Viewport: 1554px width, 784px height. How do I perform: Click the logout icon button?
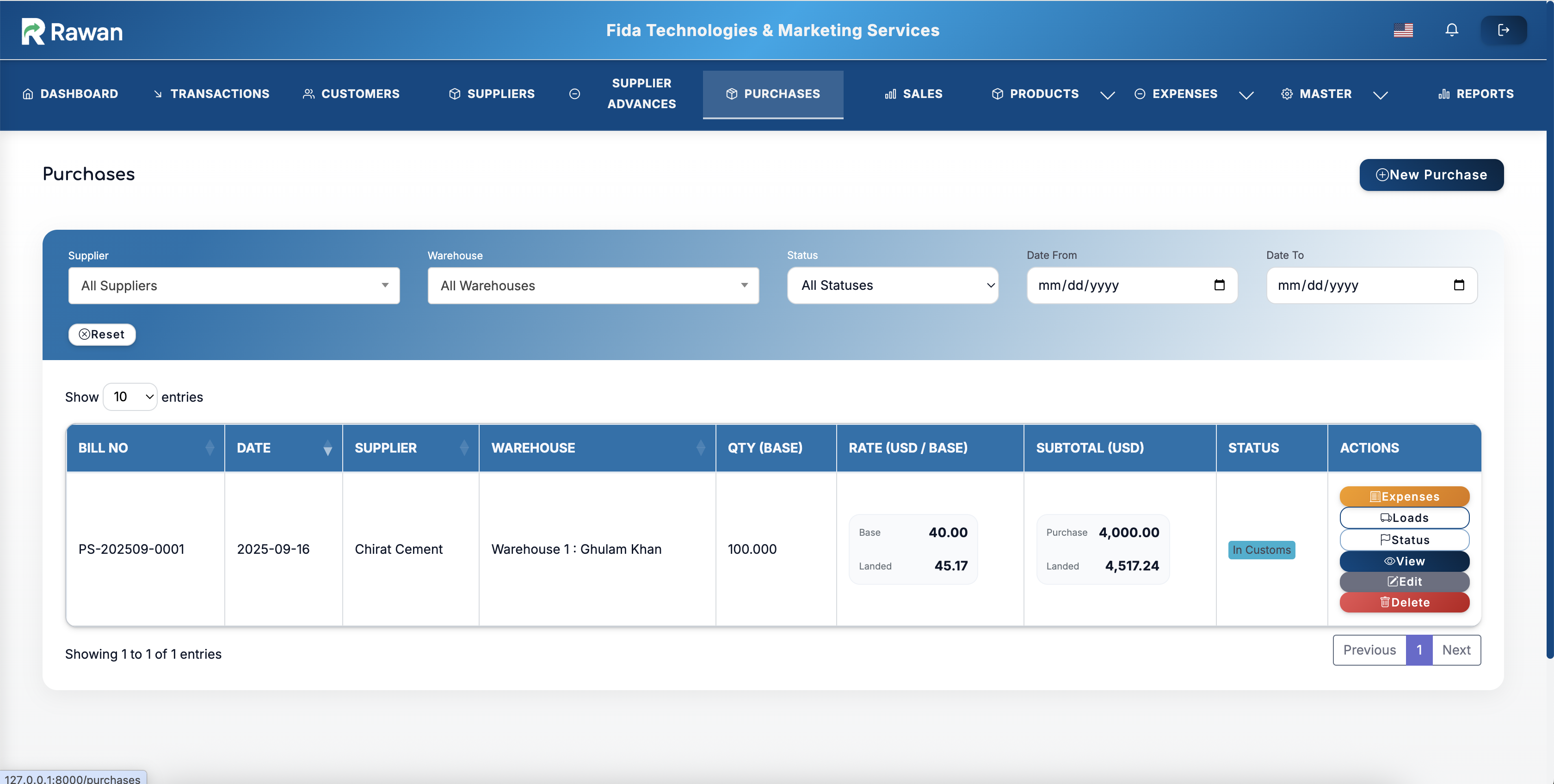point(1503,30)
